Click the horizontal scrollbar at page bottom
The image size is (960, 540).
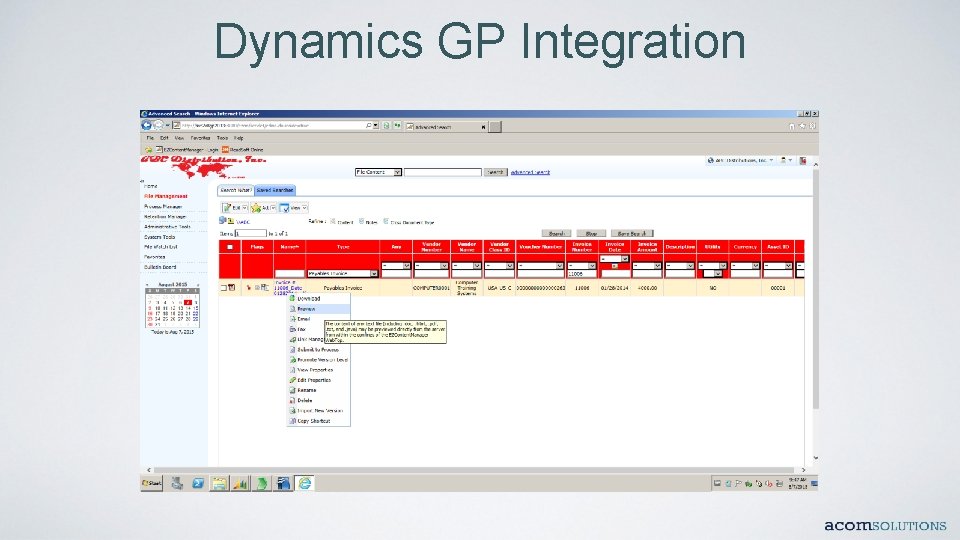pos(476,470)
